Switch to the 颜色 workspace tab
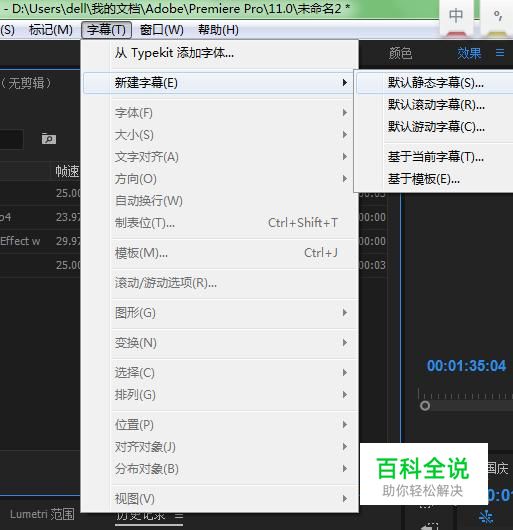The height and width of the screenshot is (530, 513). click(400, 53)
